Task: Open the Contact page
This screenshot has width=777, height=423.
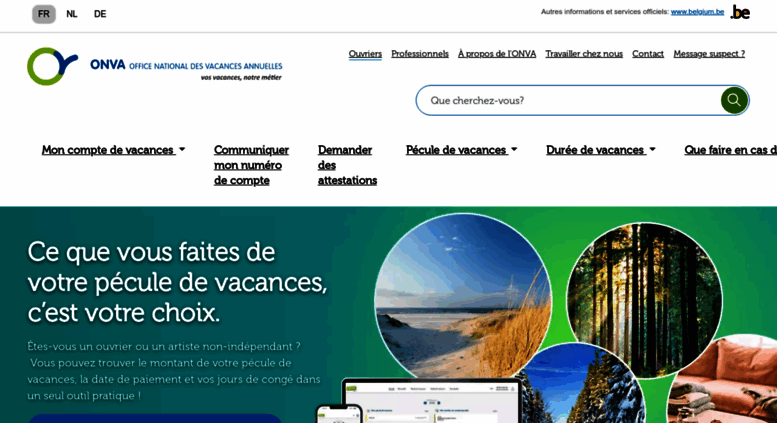Action: click(648, 54)
